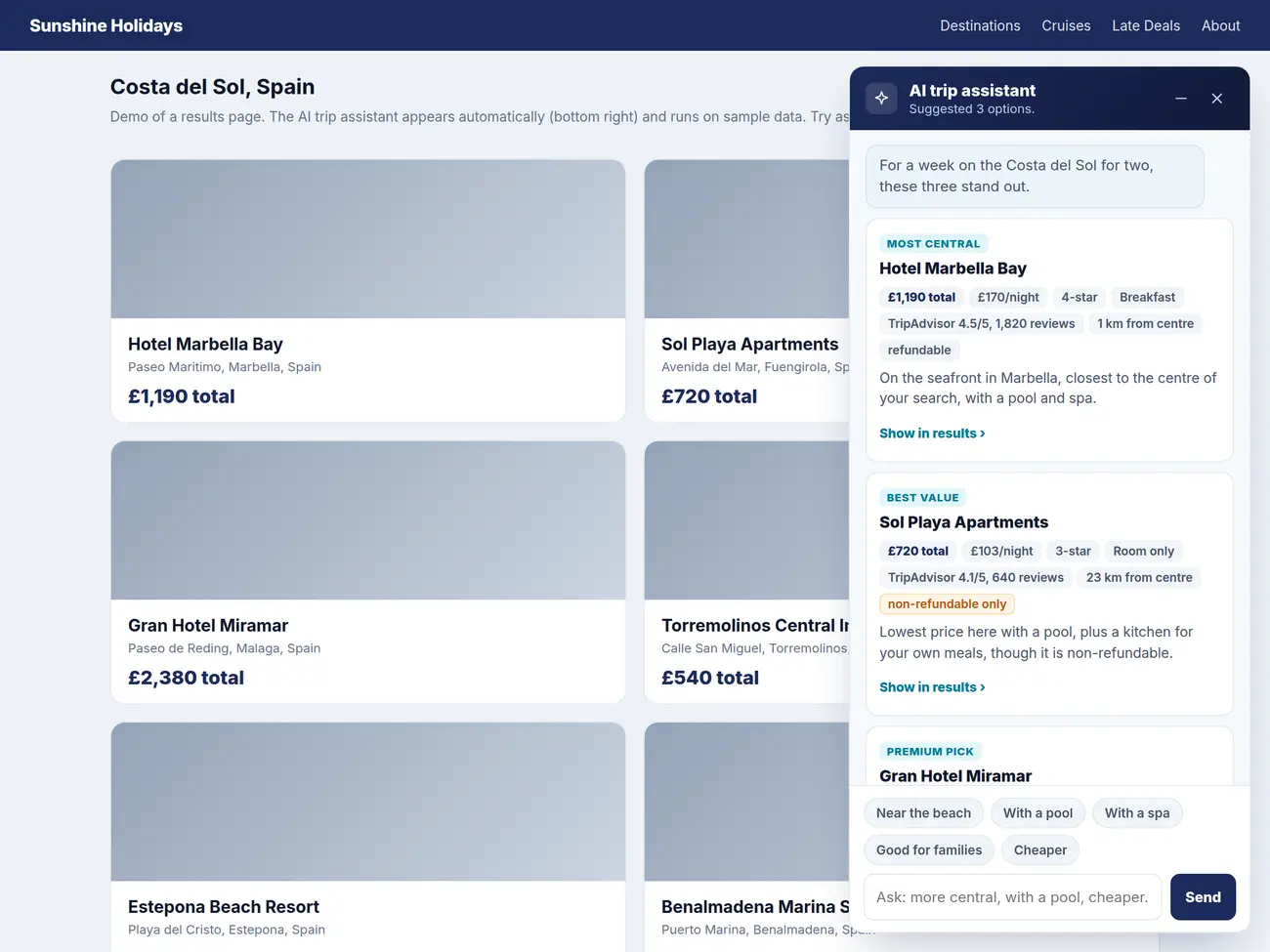The width and height of the screenshot is (1270, 952).
Task: Show Hotel Marbella Bay in results
Action: [932, 434]
